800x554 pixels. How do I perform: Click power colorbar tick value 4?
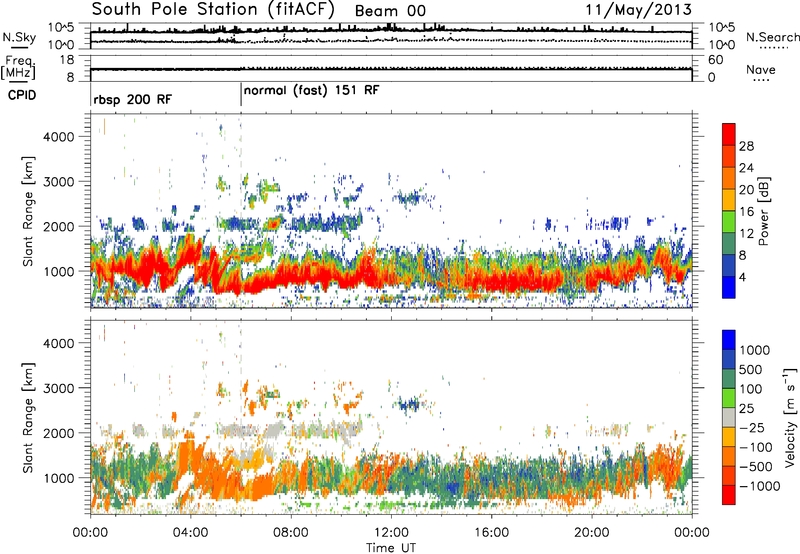click(x=743, y=277)
